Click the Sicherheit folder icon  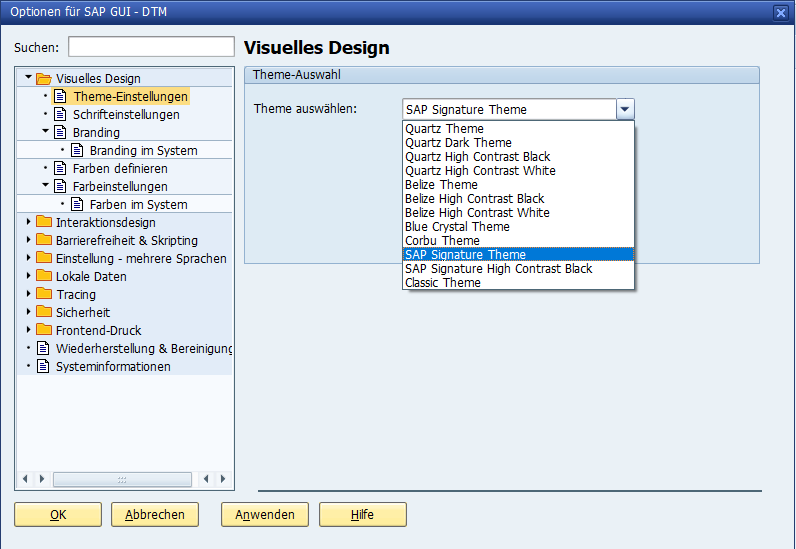coord(43,312)
